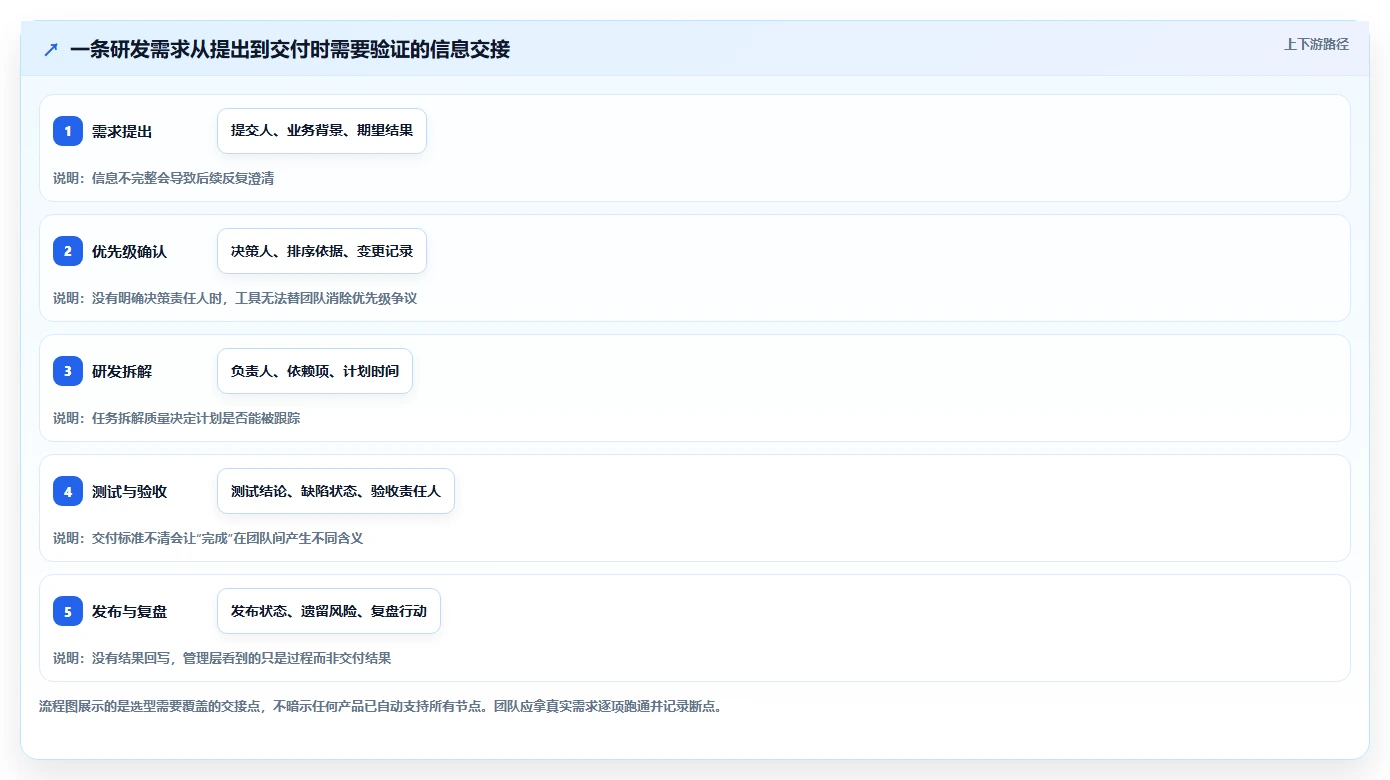This screenshot has height=780, width=1390.
Task: Click the 测试与验收 step title
Action: click(x=129, y=491)
